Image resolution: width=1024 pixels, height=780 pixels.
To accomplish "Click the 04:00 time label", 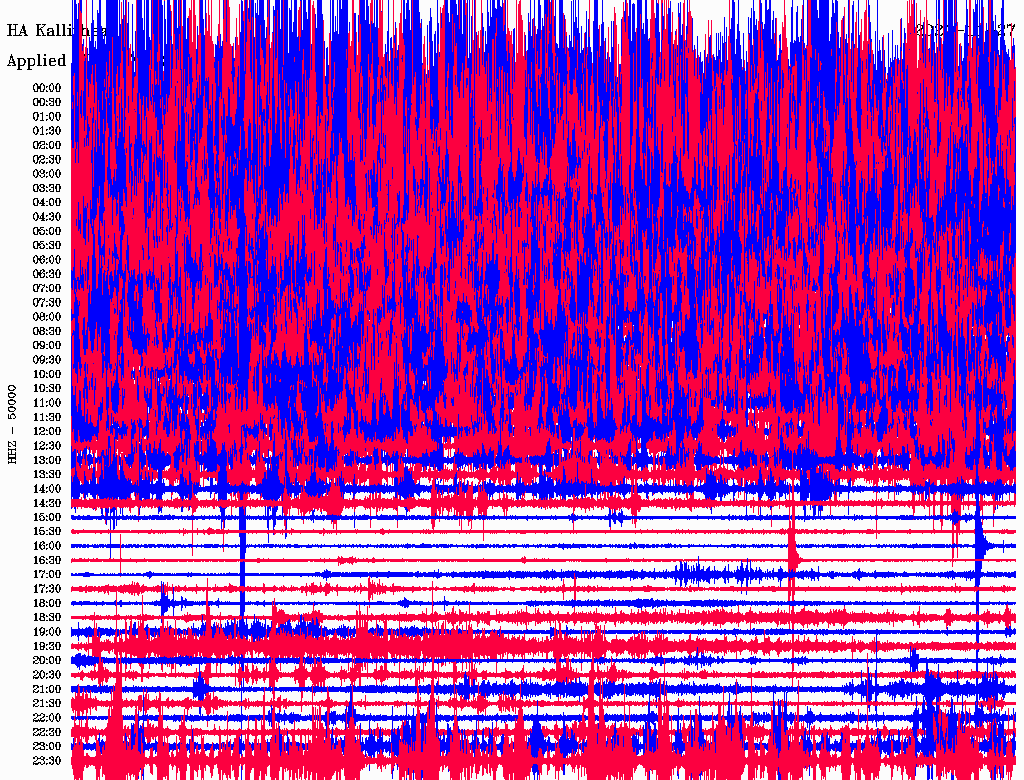I will [47, 203].
